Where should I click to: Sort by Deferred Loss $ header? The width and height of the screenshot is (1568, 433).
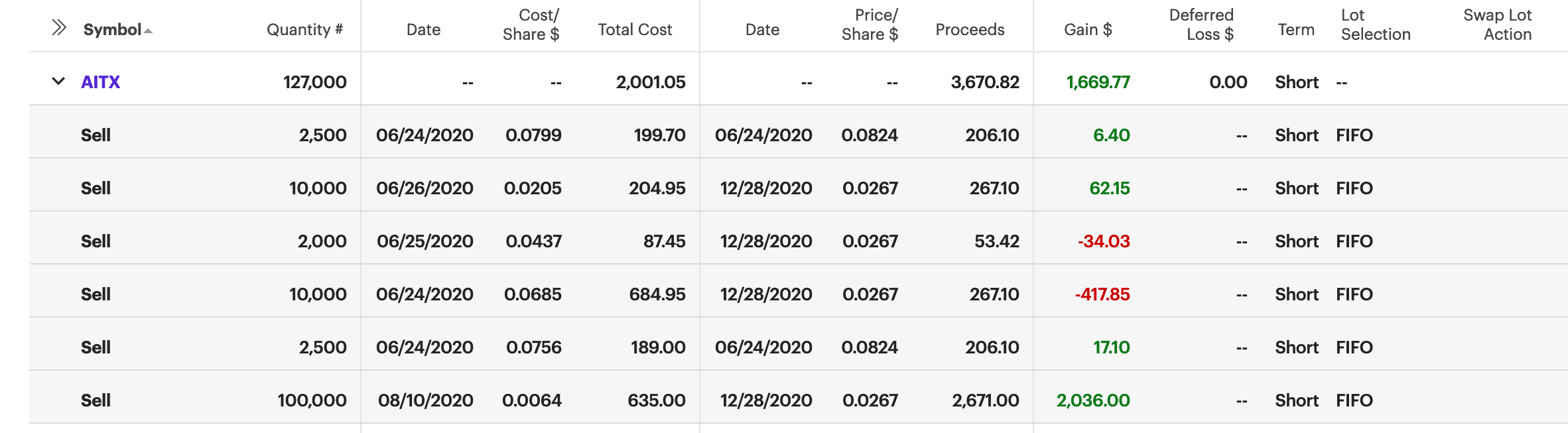click(x=1201, y=25)
